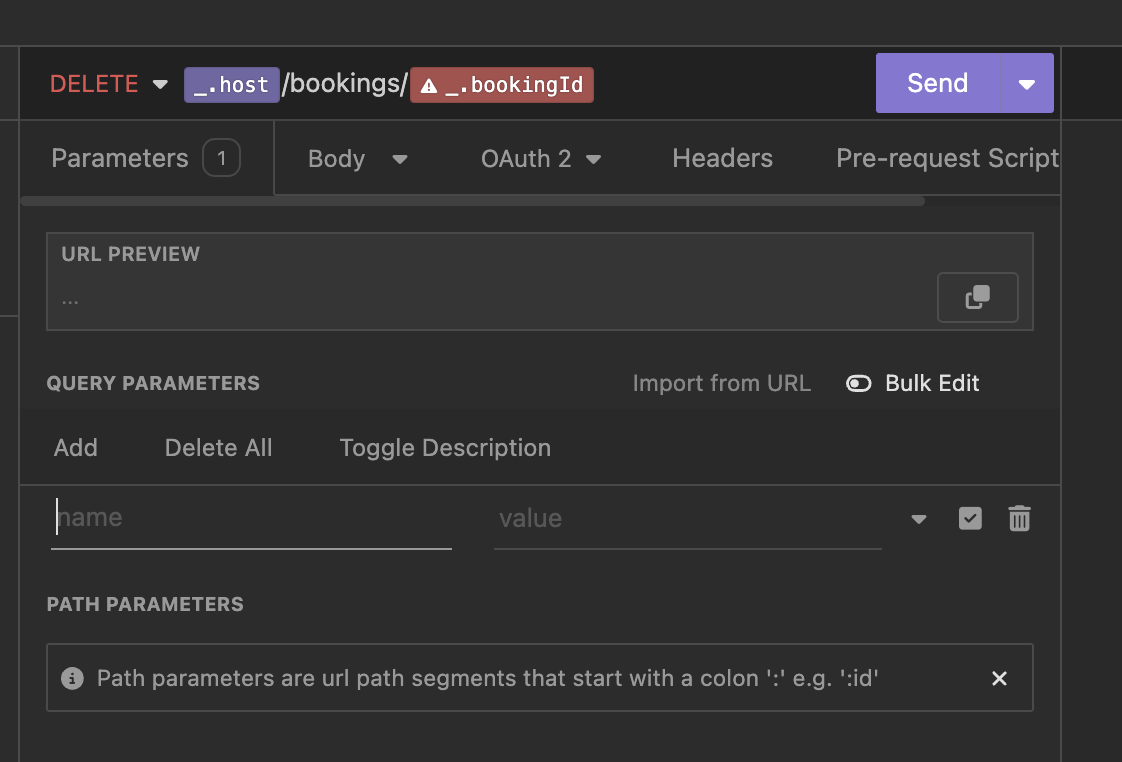Screen dimensions: 1122x762
Task: Toggle the Bulk Edit switch
Action: click(859, 383)
